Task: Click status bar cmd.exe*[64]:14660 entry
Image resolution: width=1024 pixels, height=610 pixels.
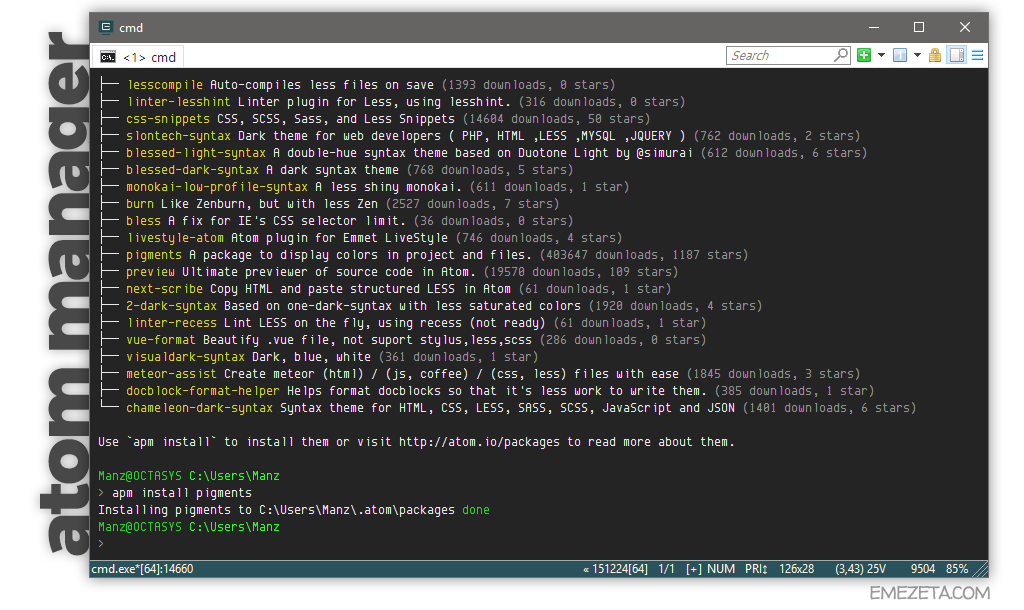Action: [142, 569]
